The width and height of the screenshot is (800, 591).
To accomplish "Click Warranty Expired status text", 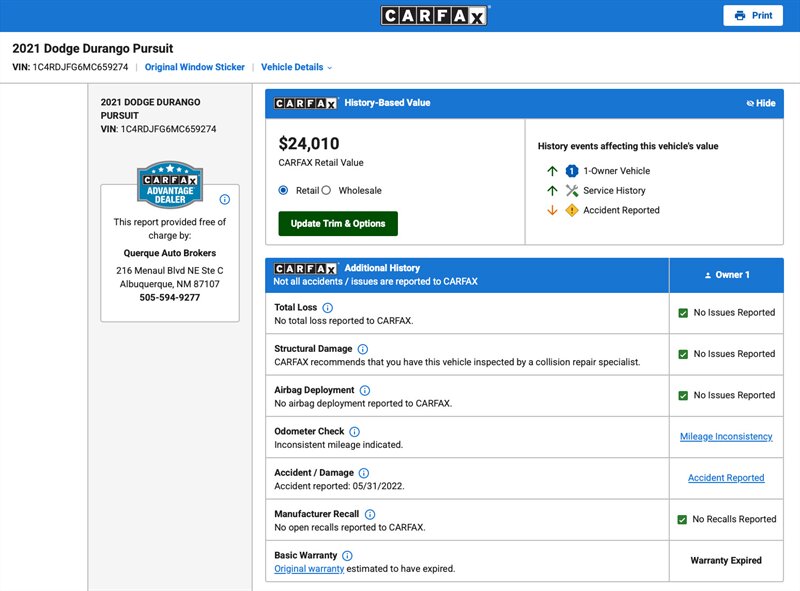I will pos(726,560).
